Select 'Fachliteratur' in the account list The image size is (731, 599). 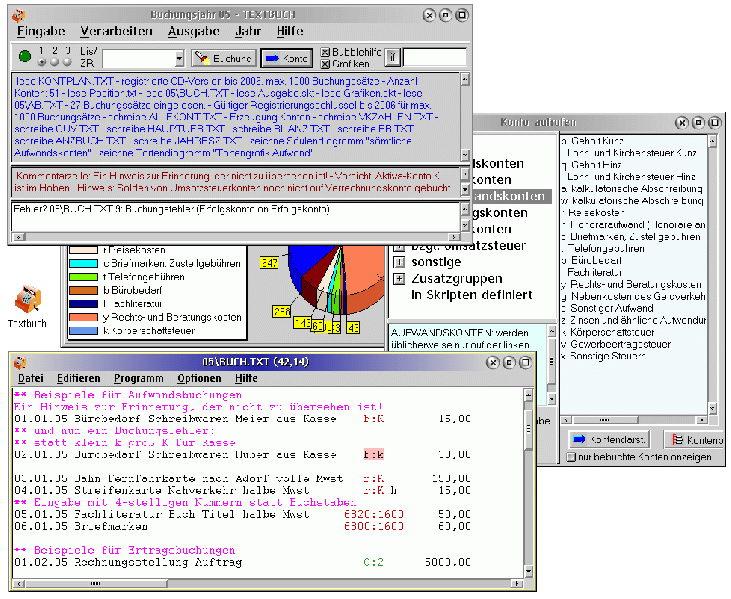[x=595, y=272]
